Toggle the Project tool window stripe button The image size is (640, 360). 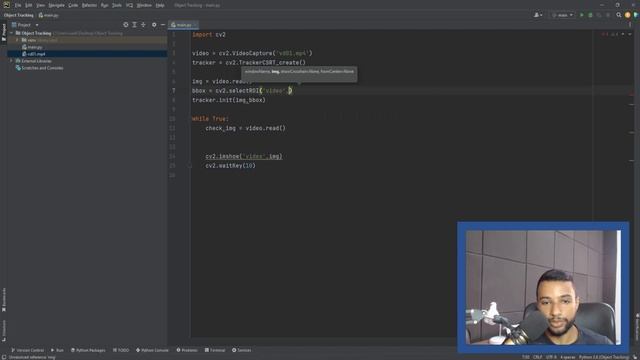pos(4,32)
